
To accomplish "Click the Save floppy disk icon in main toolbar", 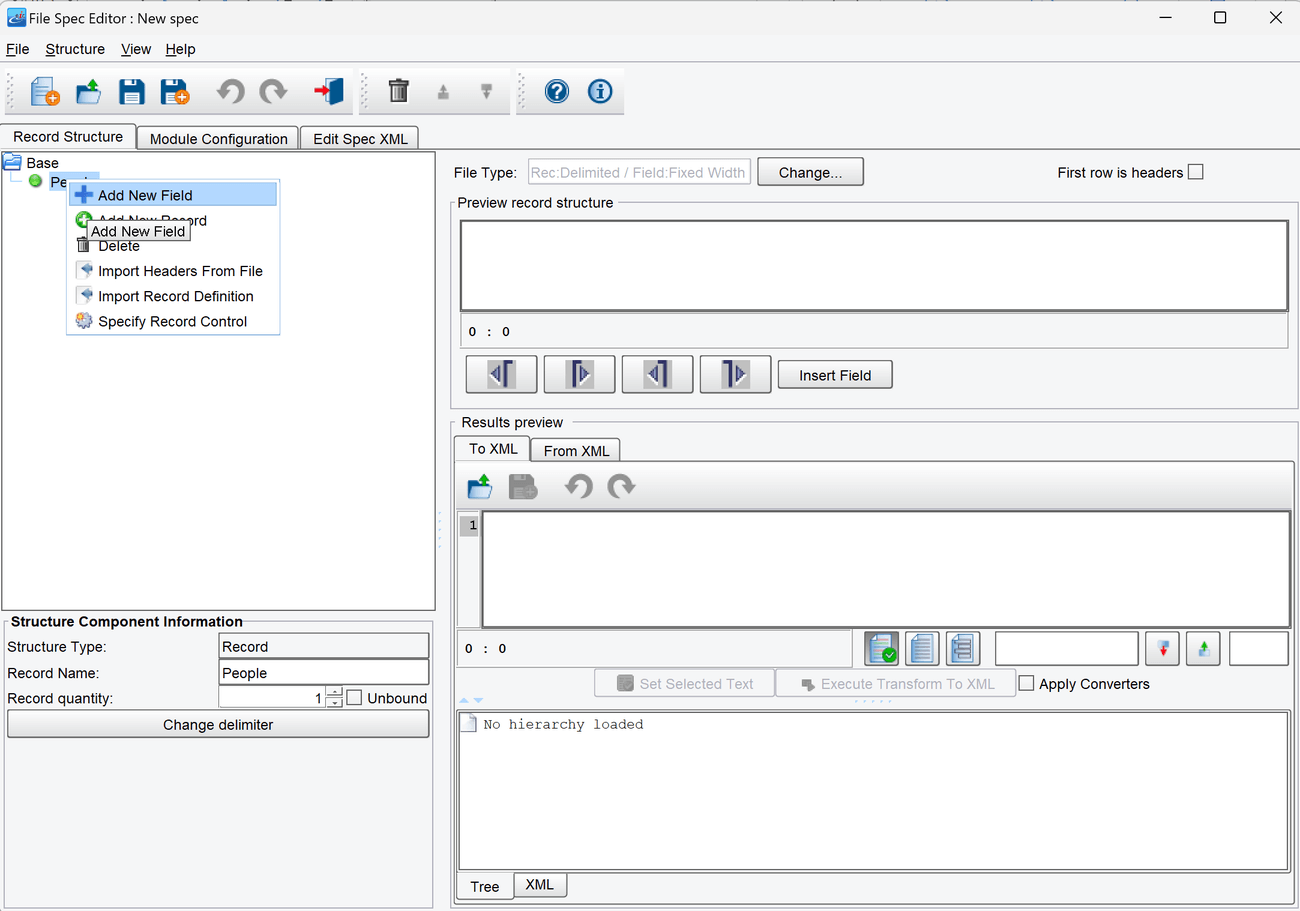I will point(132,92).
